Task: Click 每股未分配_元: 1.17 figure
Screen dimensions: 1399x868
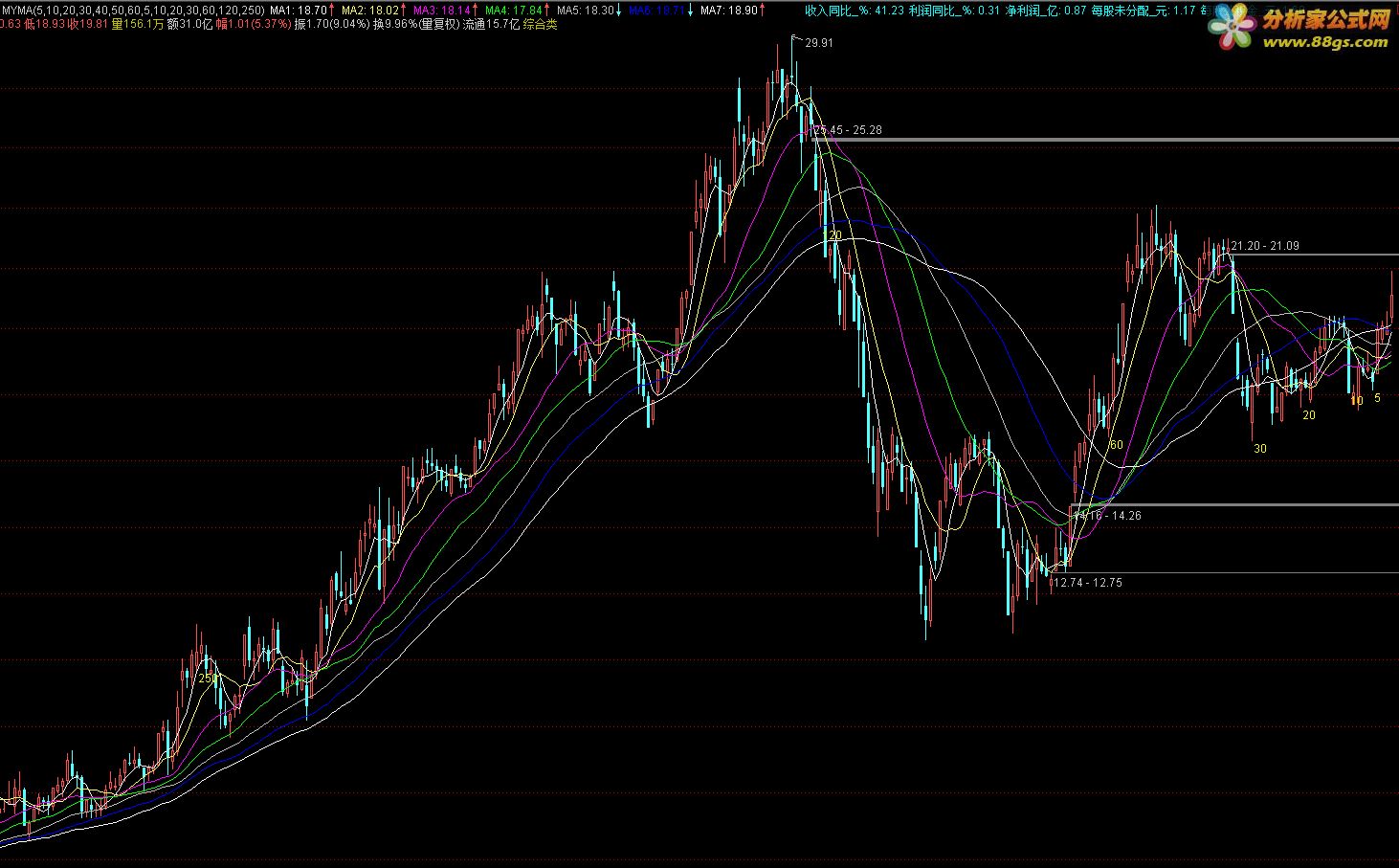Action: pos(1144,11)
